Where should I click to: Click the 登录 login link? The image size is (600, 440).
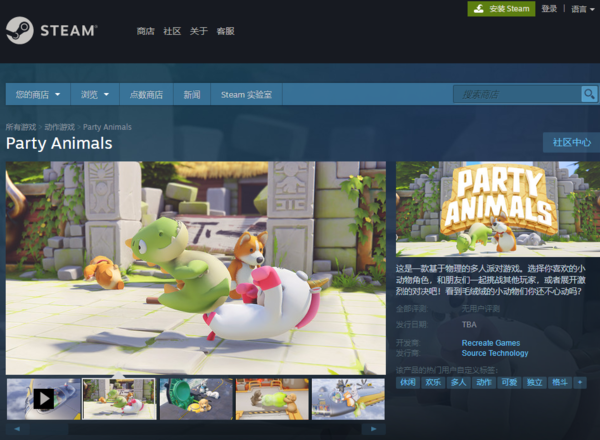tap(549, 9)
